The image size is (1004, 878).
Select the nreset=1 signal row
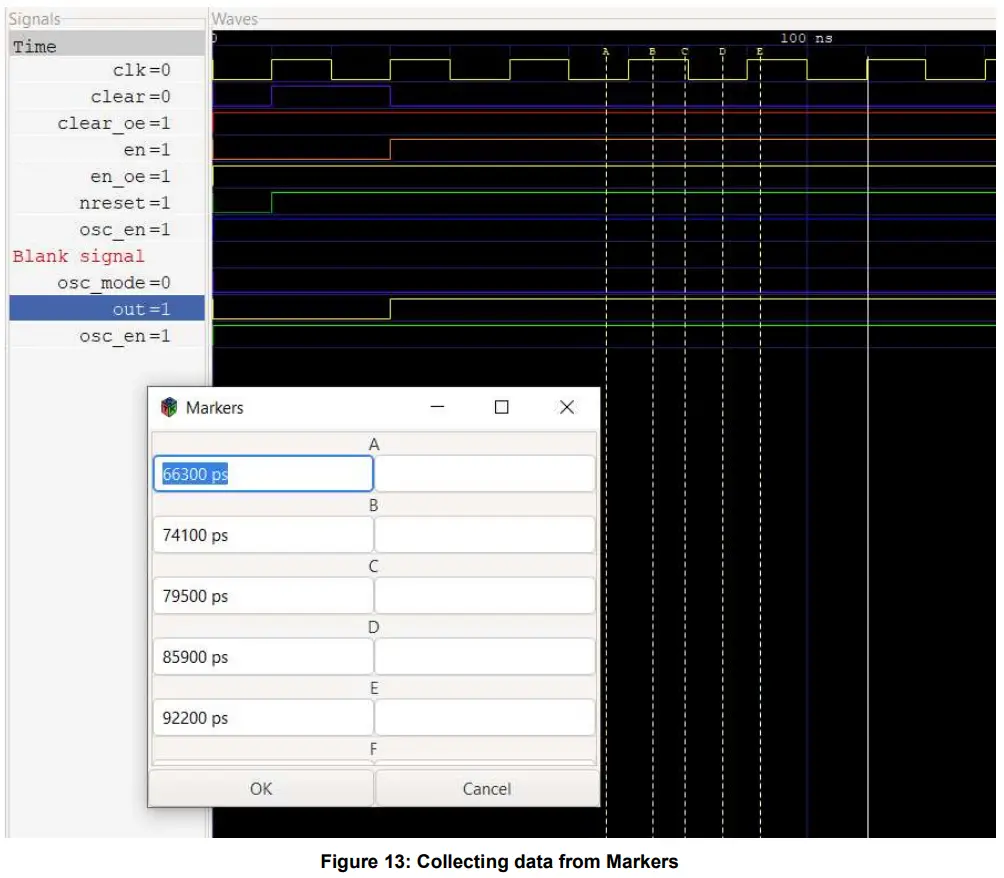click(x=107, y=203)
